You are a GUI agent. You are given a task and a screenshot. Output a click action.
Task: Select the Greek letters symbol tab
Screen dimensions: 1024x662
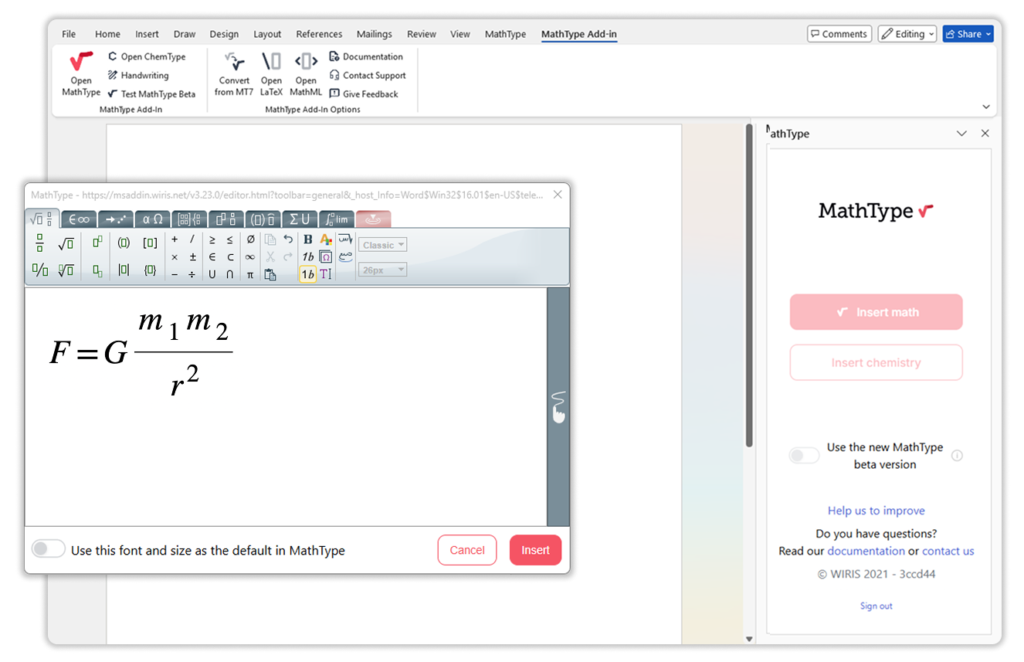point(152,219)
